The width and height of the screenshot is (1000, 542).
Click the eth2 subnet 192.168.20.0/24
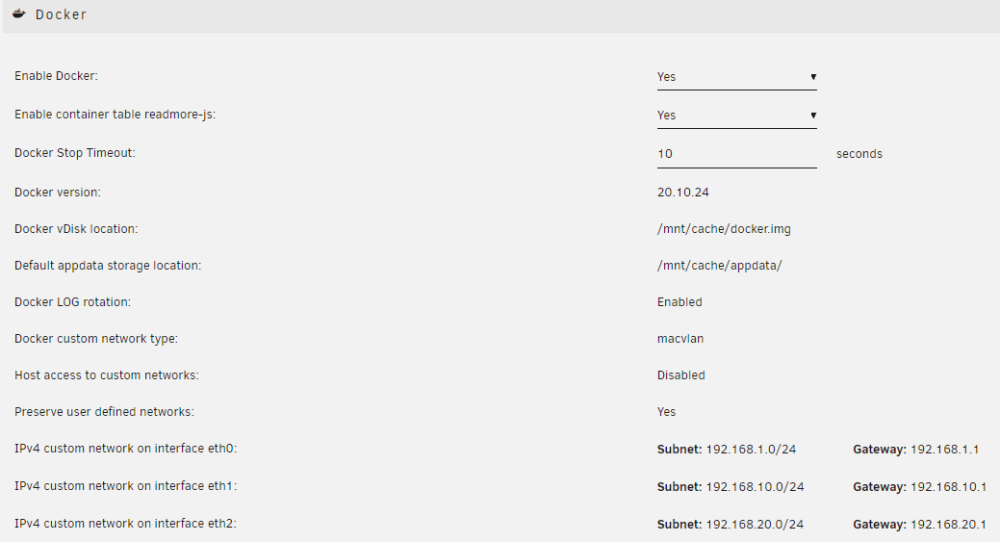(755, 525)
